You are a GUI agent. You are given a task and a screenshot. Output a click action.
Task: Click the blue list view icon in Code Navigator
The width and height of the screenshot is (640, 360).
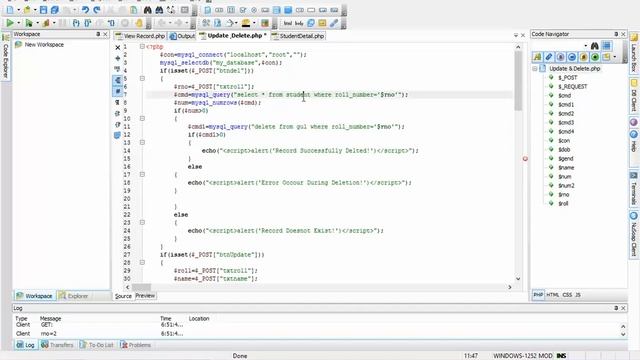coord(607,46)
